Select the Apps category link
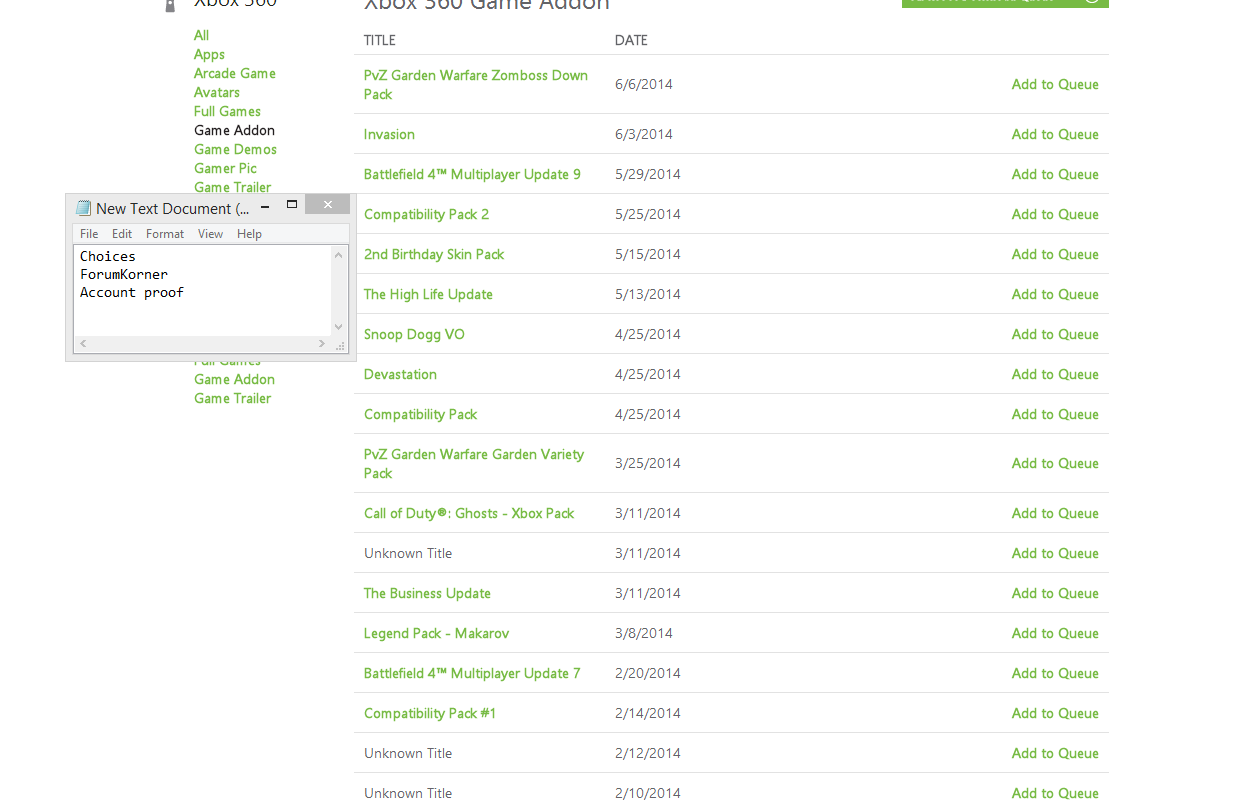The image size is (1259, 802). 209,54
